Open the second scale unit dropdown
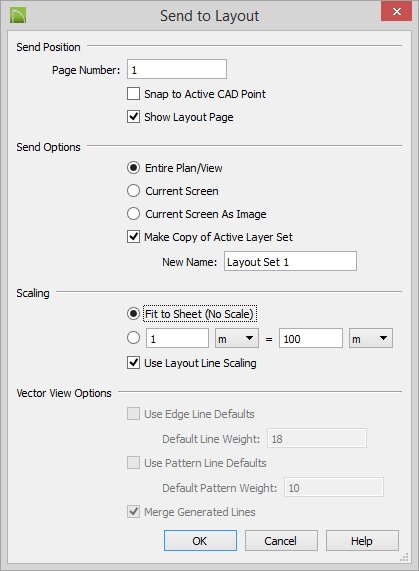 pyautogui.click(x=371, y=338)
